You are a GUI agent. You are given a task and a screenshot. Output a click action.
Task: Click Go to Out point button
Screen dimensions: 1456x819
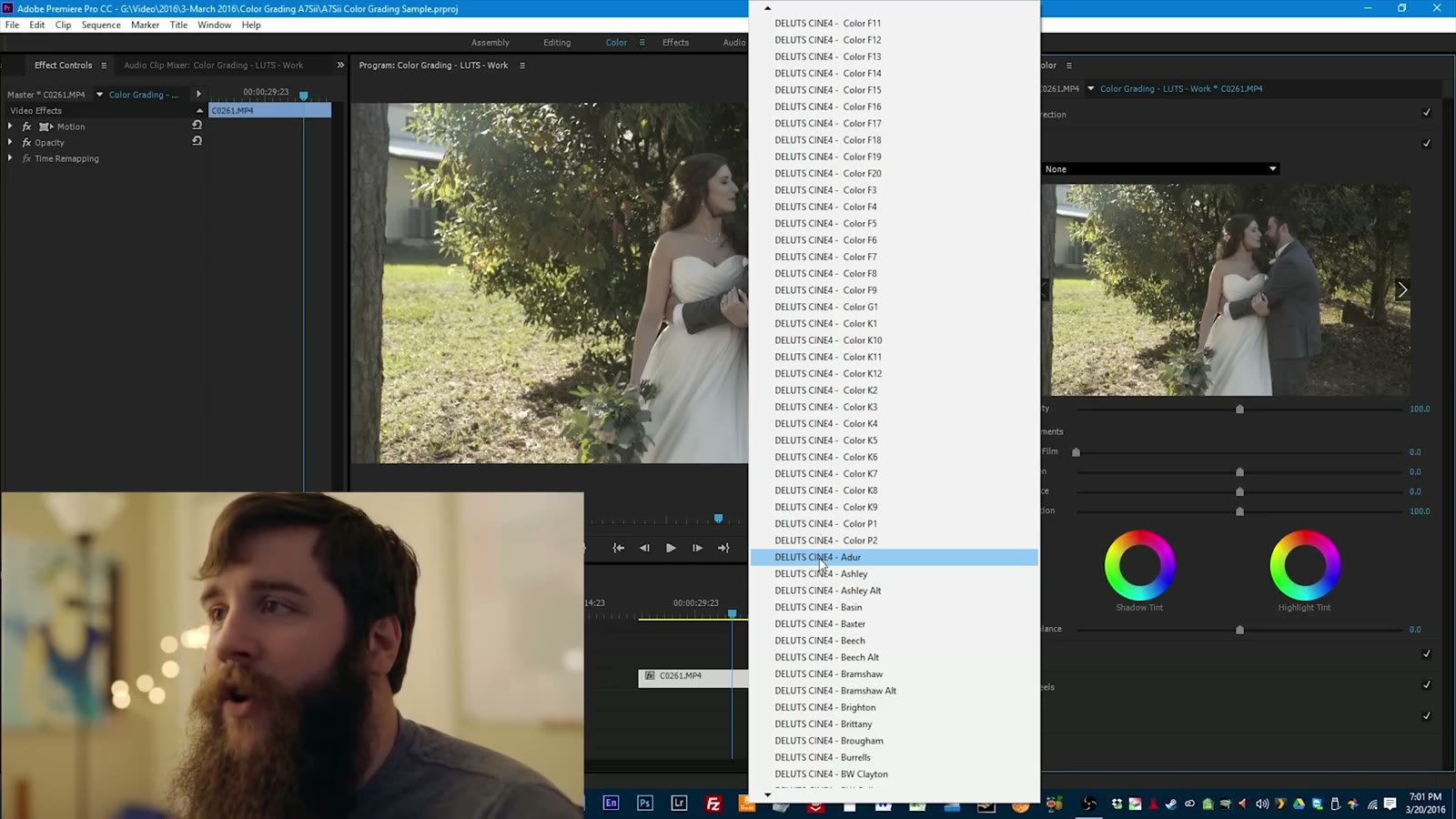coord(723,548)
